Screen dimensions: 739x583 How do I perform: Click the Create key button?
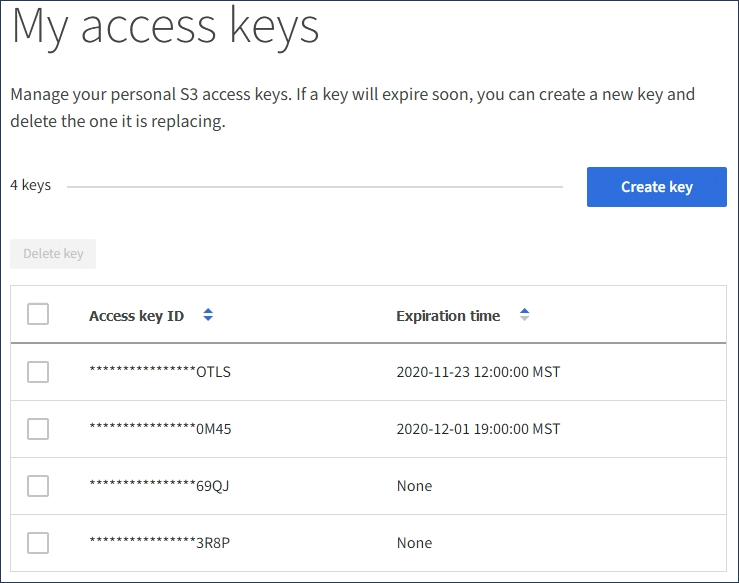[x=656, y=187]
